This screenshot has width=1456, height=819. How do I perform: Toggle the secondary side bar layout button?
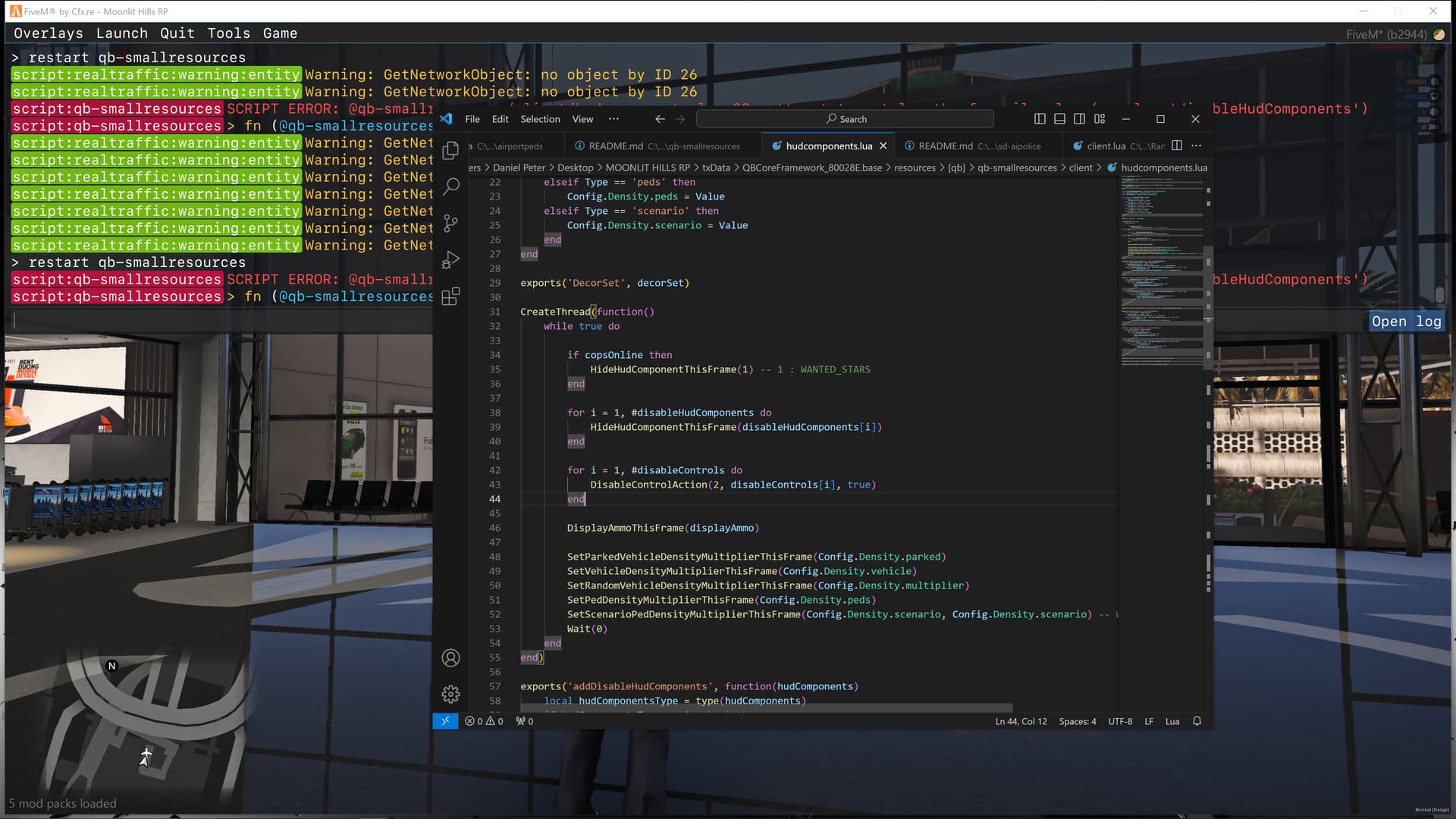(x=1079, y=119)
